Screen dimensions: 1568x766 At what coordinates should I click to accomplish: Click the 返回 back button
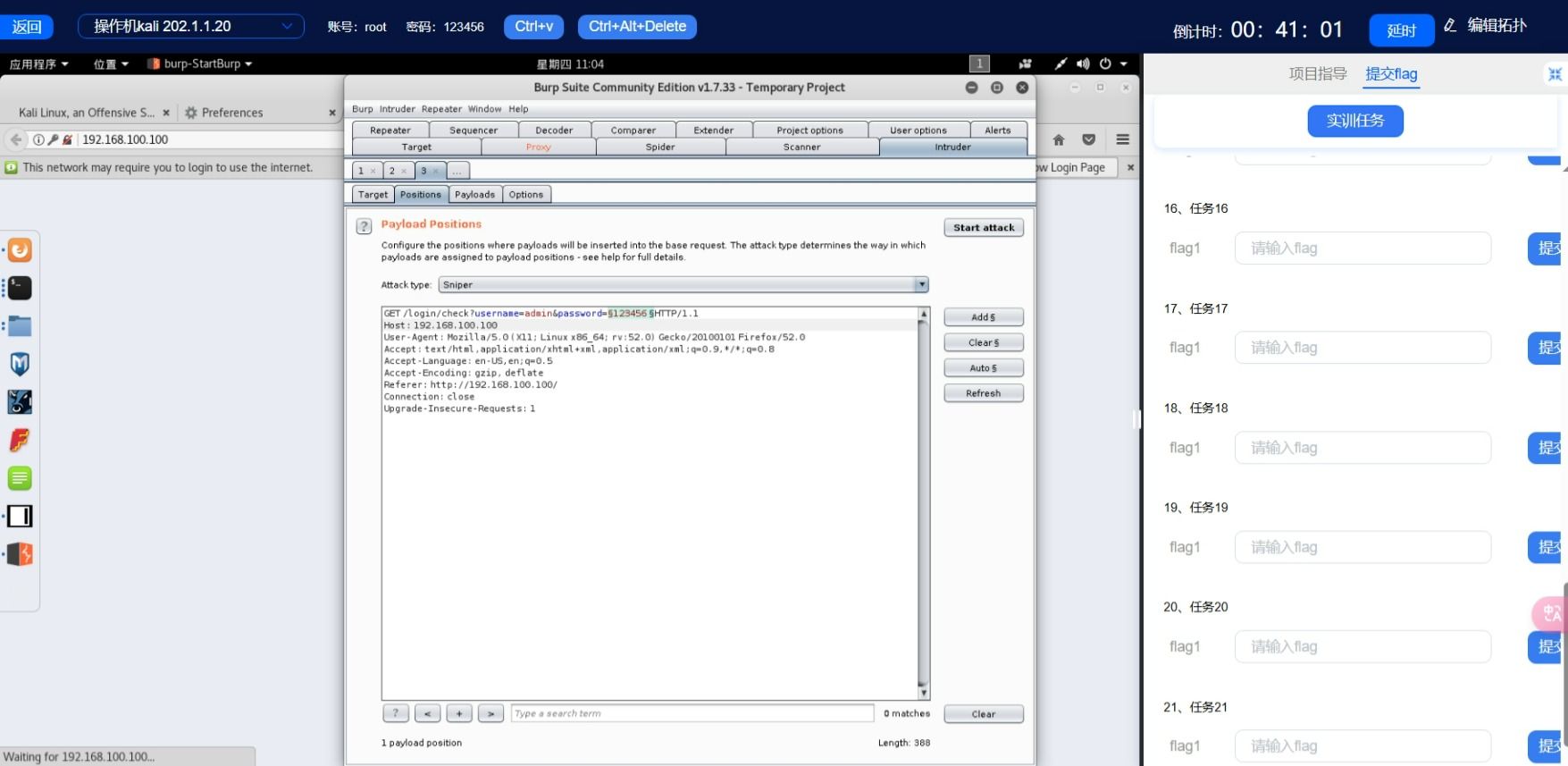[27, 27]
